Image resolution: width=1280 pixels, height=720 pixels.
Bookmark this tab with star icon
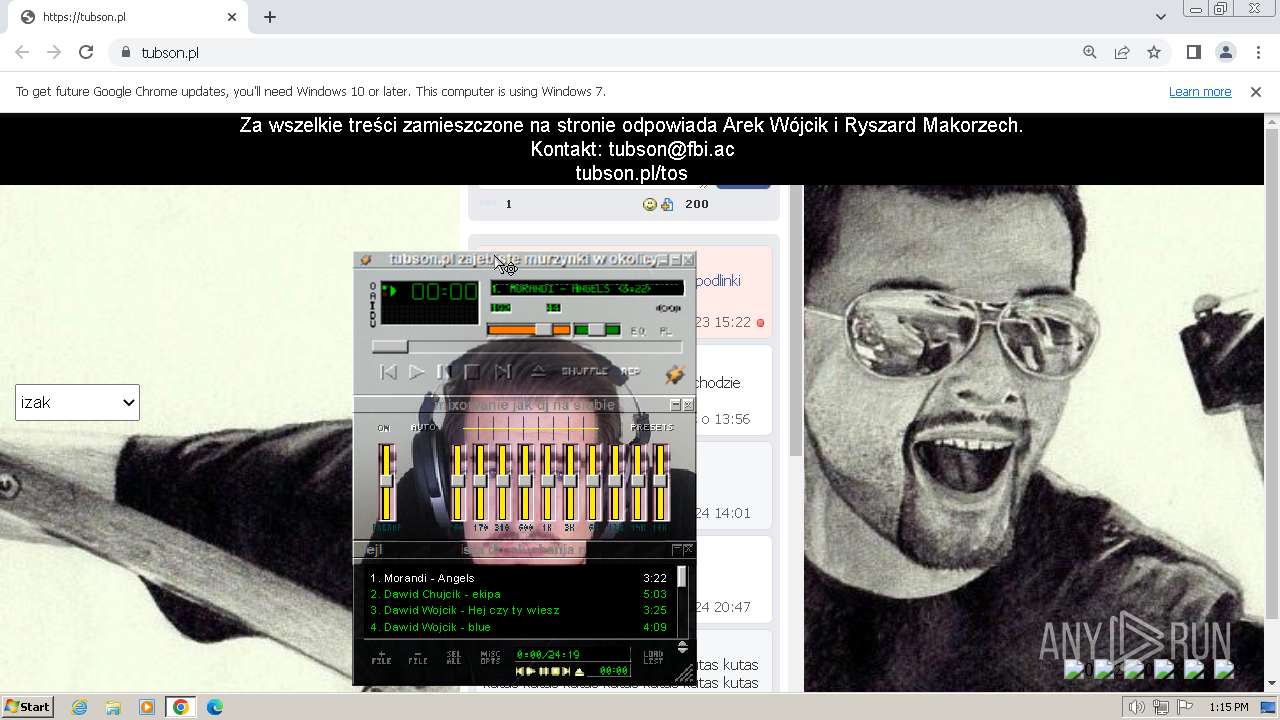point(1154,52)
